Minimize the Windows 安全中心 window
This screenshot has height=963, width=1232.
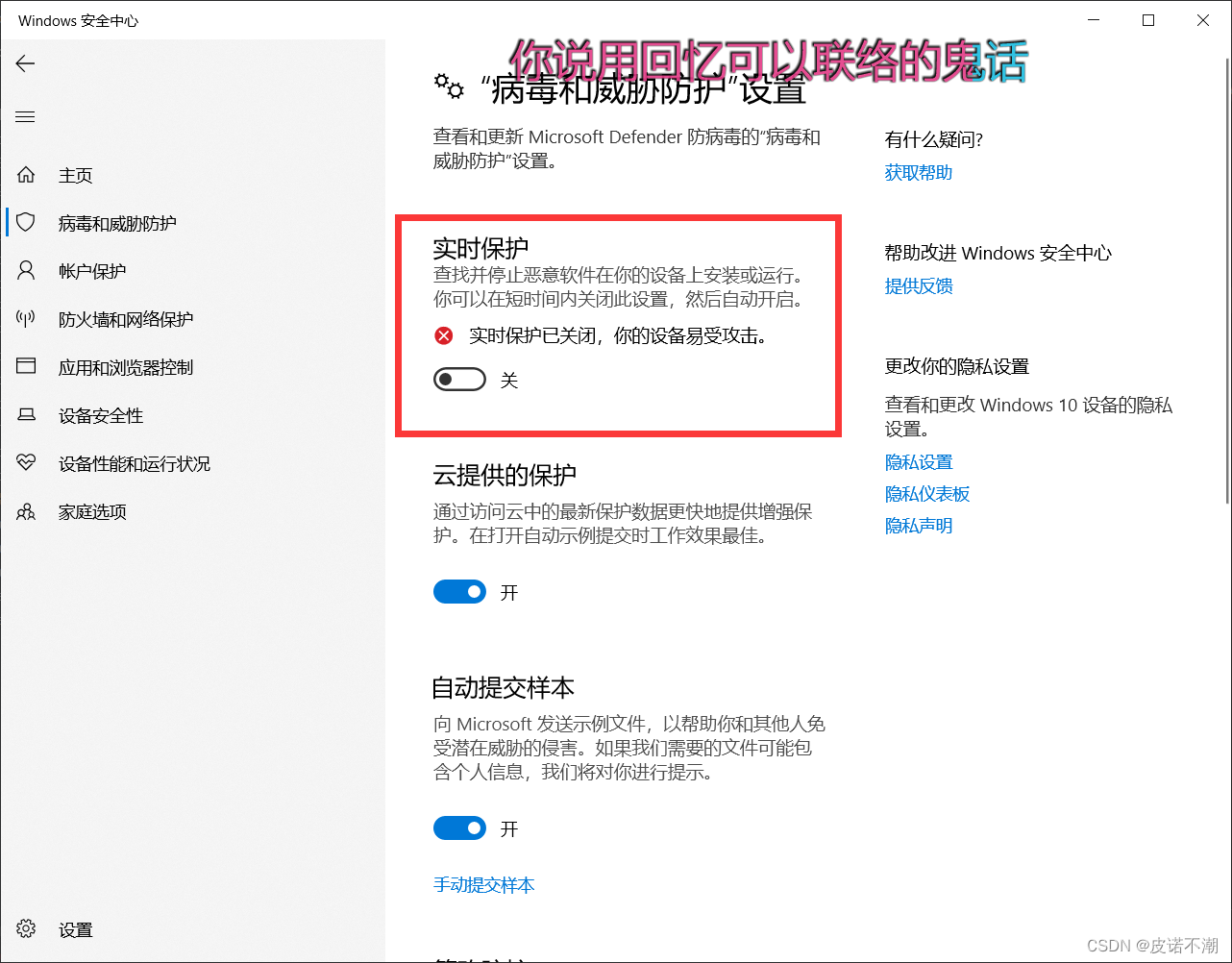(x=1094, y=20)
